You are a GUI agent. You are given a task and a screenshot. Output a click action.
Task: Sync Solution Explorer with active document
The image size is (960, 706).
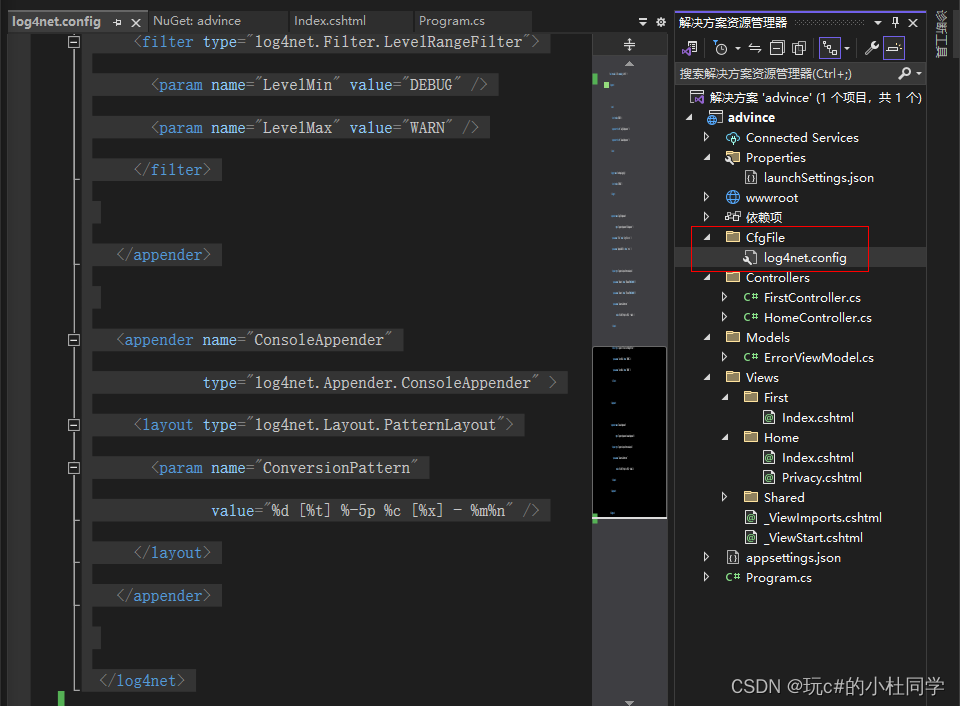[753, 47]
